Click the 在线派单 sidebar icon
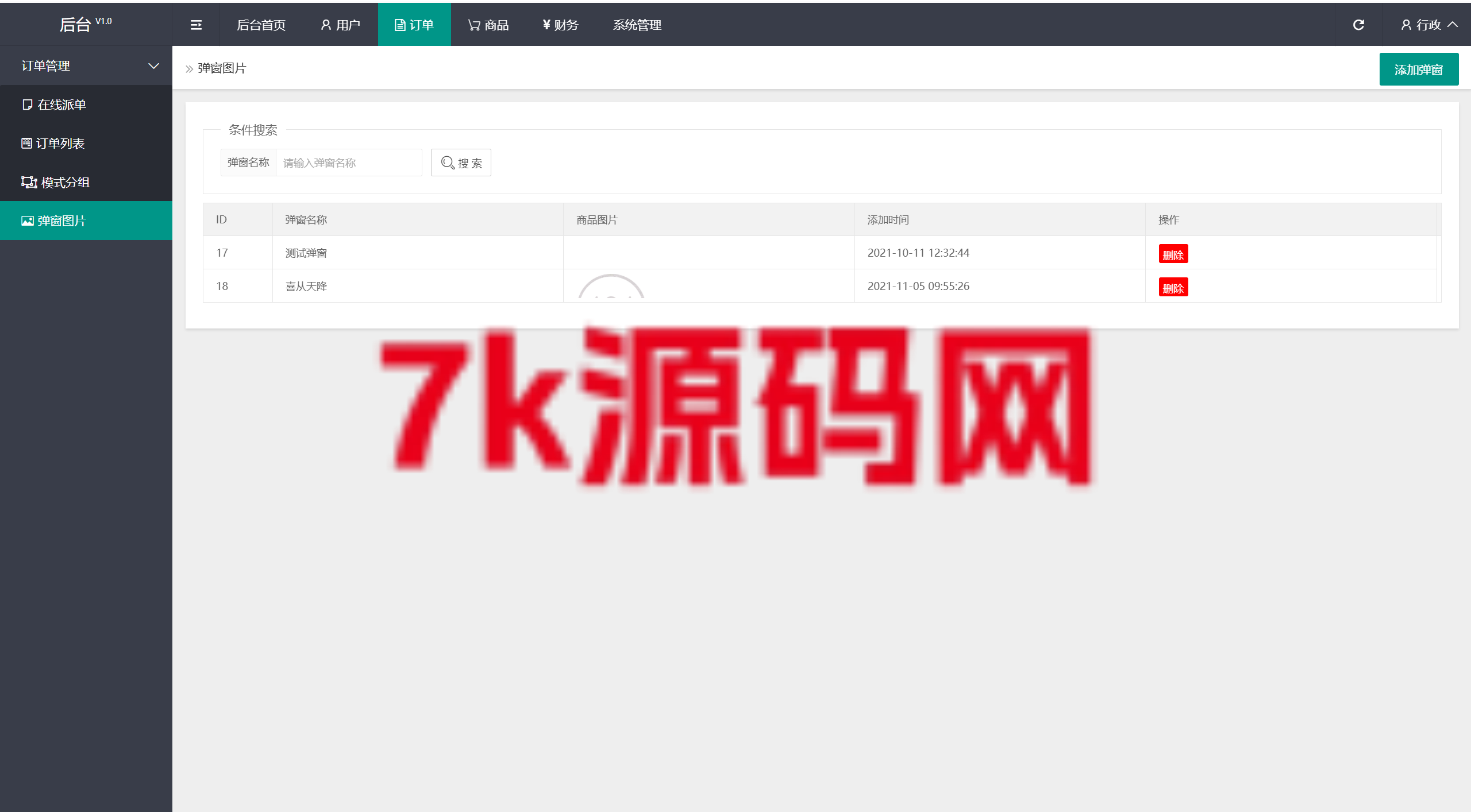Screen dimensions: 1471x812 pos(27,105)
